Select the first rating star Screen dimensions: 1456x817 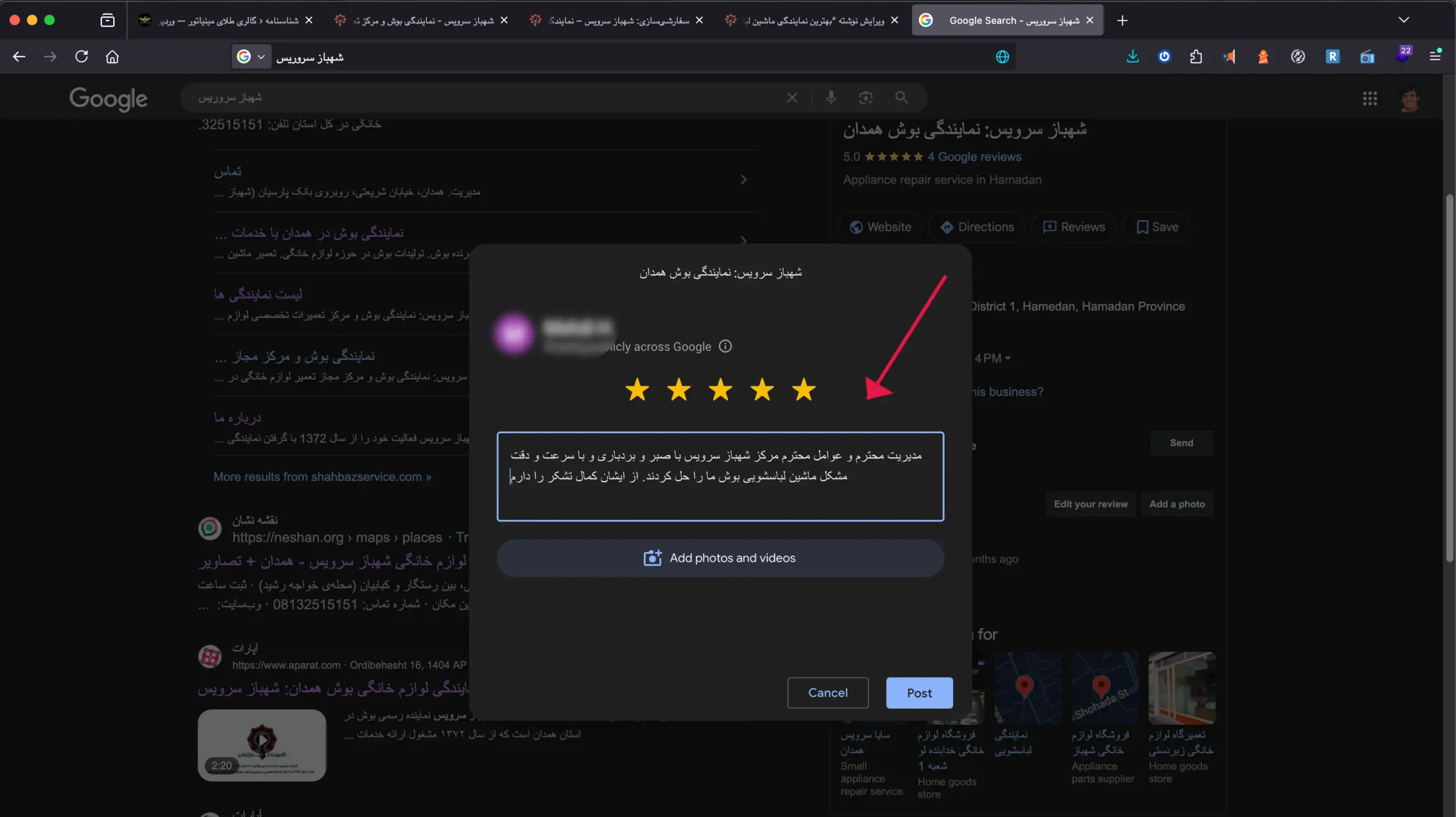pos(637,390)
